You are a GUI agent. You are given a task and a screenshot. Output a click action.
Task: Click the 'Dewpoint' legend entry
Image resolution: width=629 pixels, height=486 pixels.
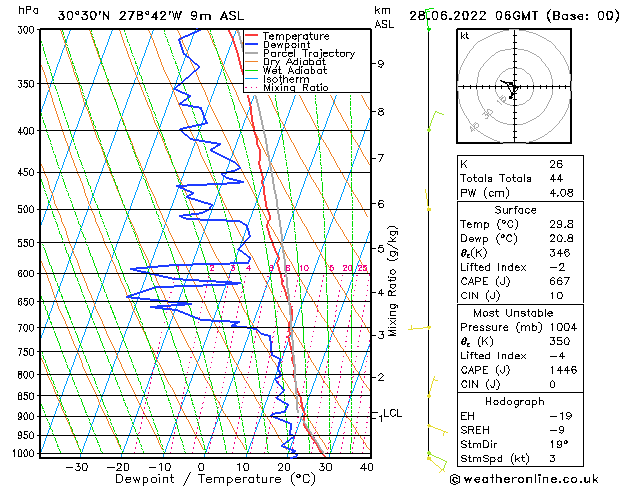point(286,45)
